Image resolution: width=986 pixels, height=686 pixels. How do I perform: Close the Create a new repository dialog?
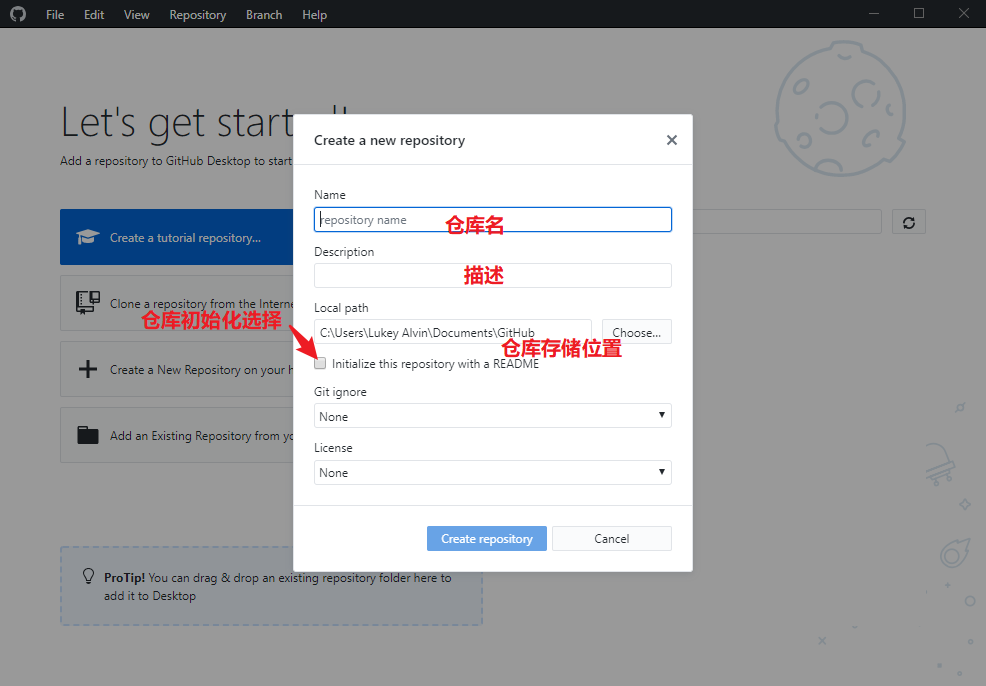click(672, 140)
